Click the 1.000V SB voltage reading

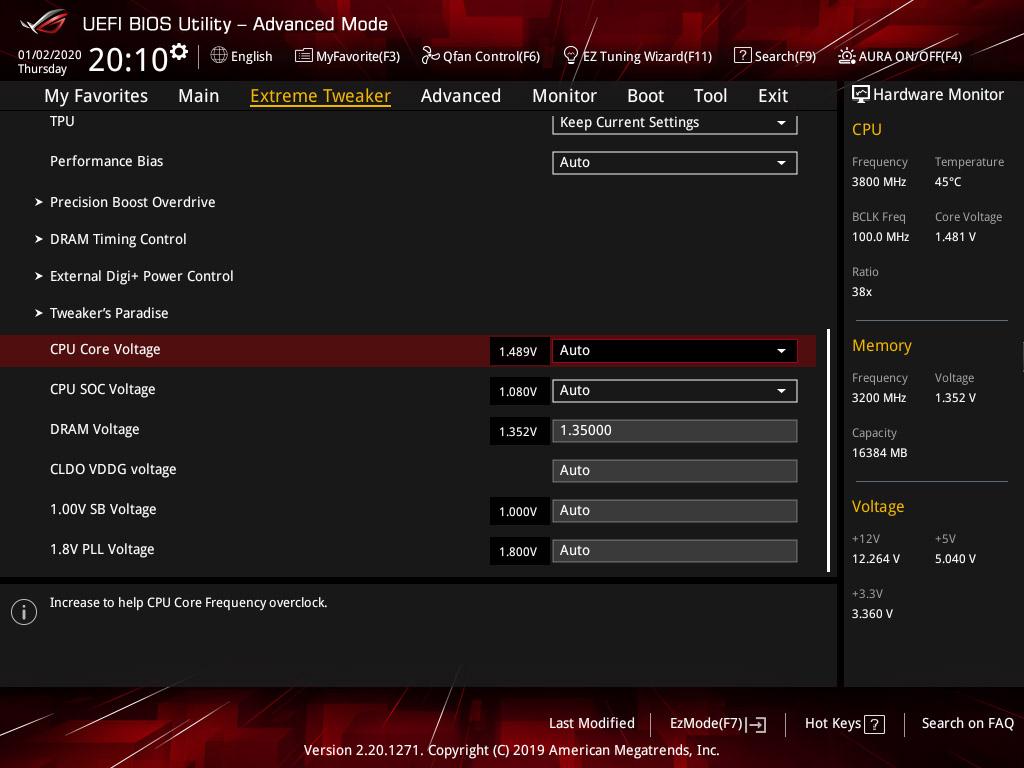click(519, 511)
